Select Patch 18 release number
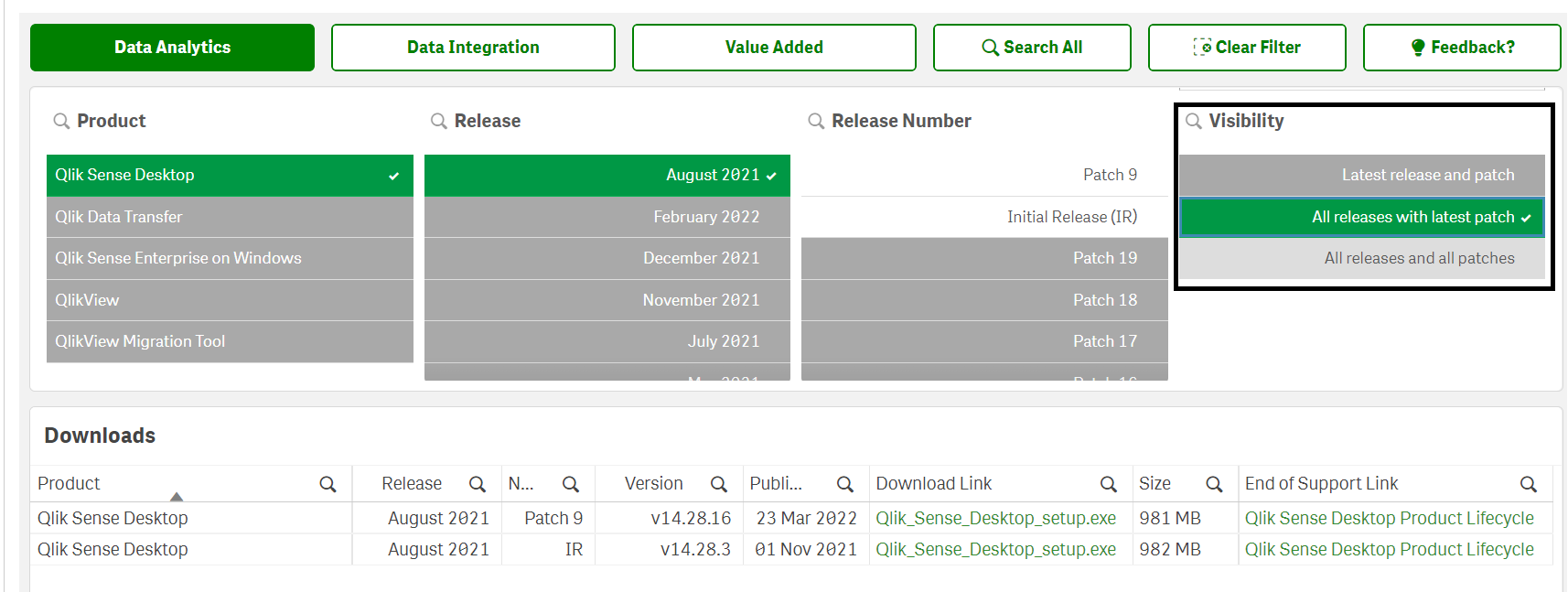 (x=984, y=300)
